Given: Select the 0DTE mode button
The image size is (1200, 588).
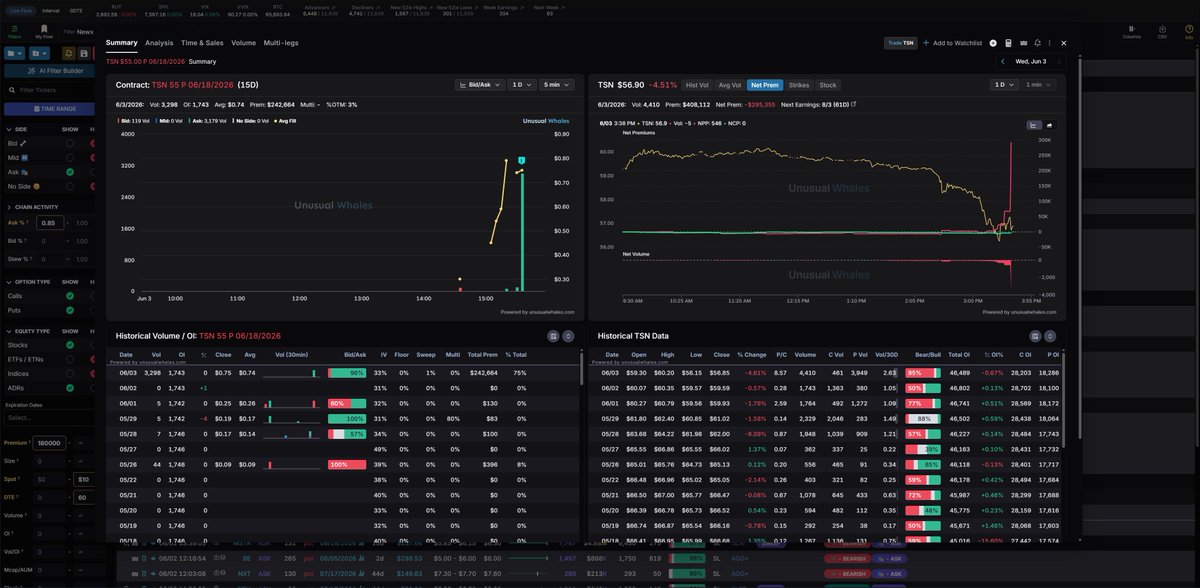Looking at the screenshot, I should point(76,10).
